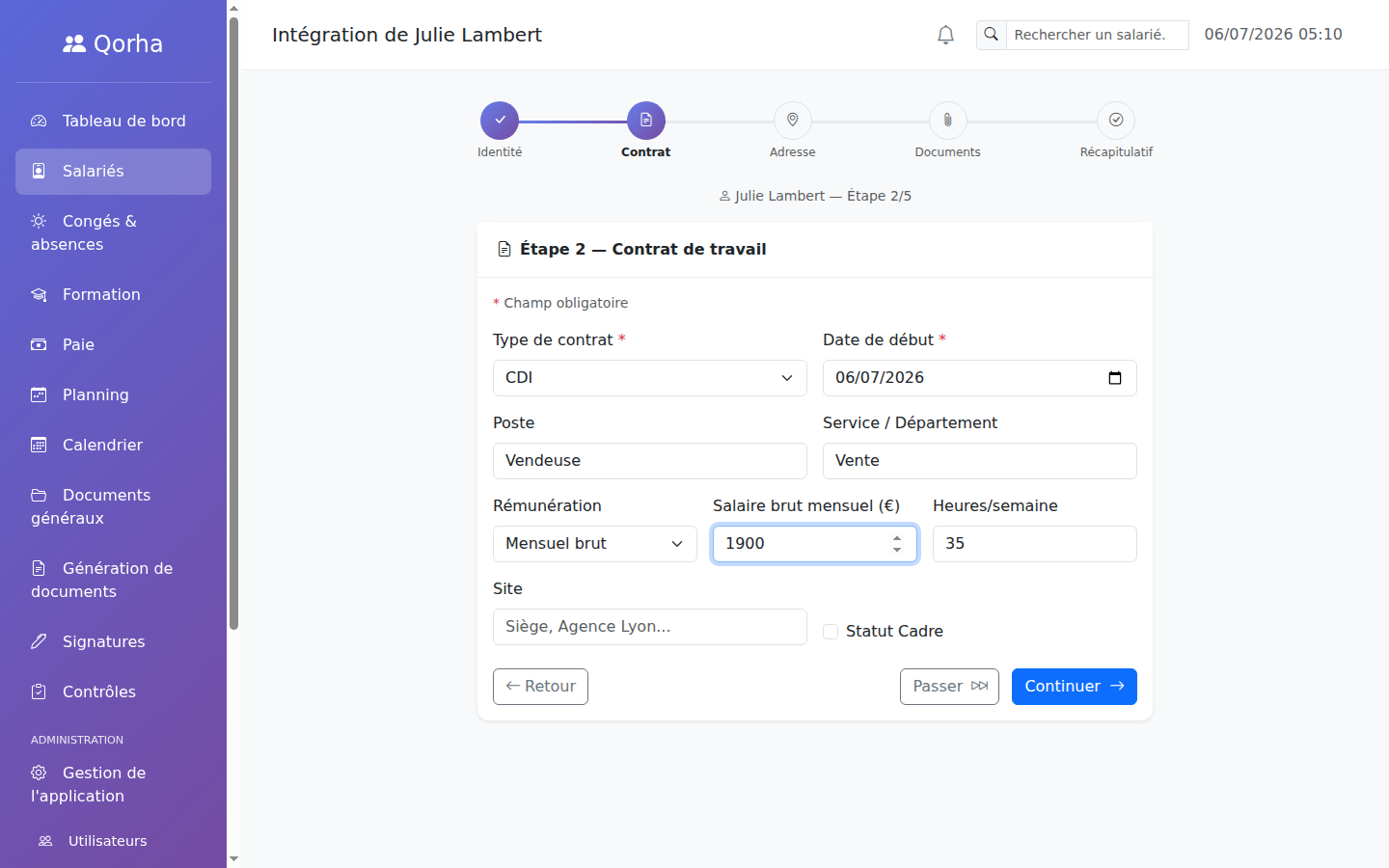Click the Retour button
The width and height of the screenshot is (1389, 868).
pos(540,687)
